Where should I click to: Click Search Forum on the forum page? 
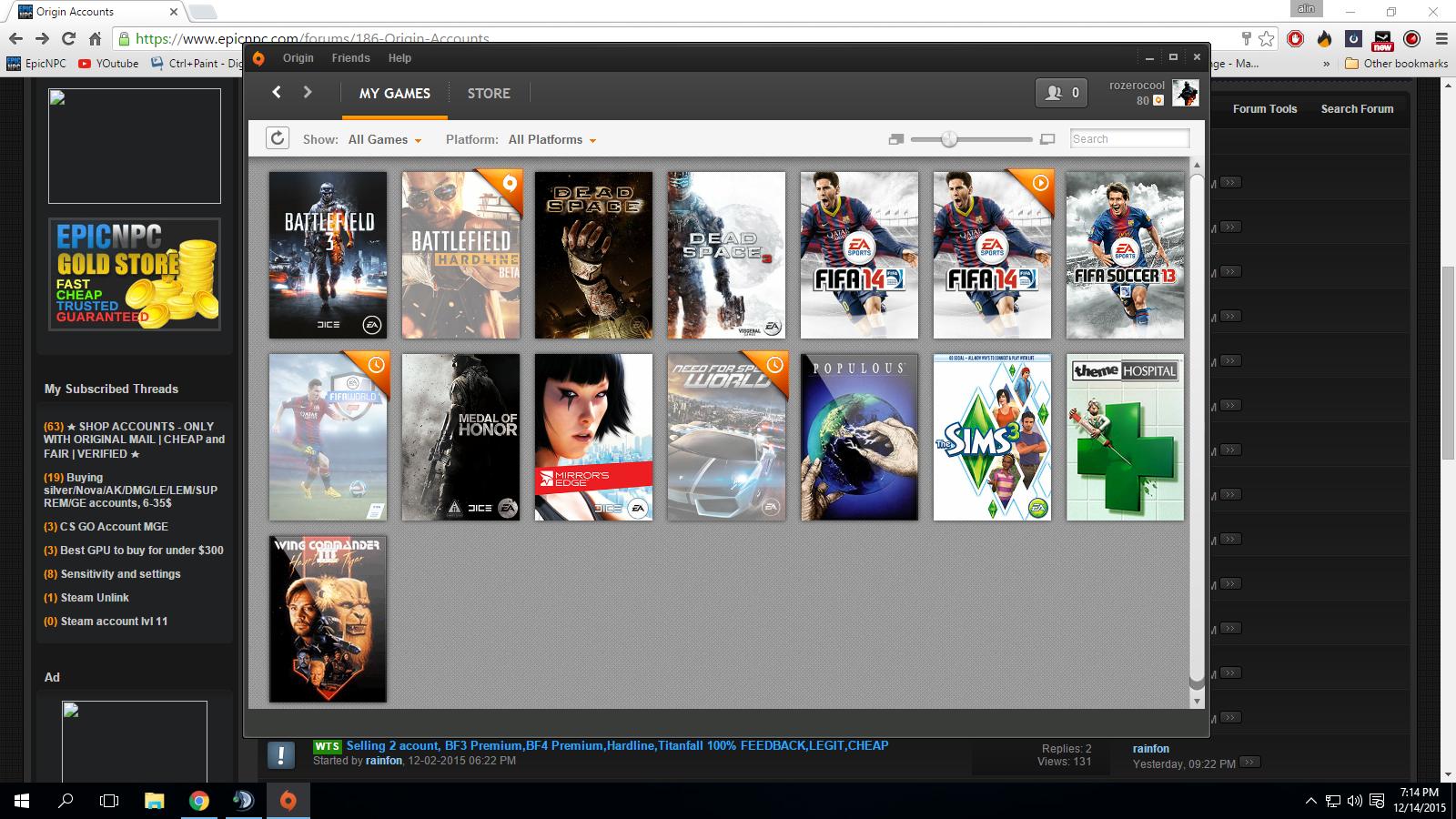1357,109
